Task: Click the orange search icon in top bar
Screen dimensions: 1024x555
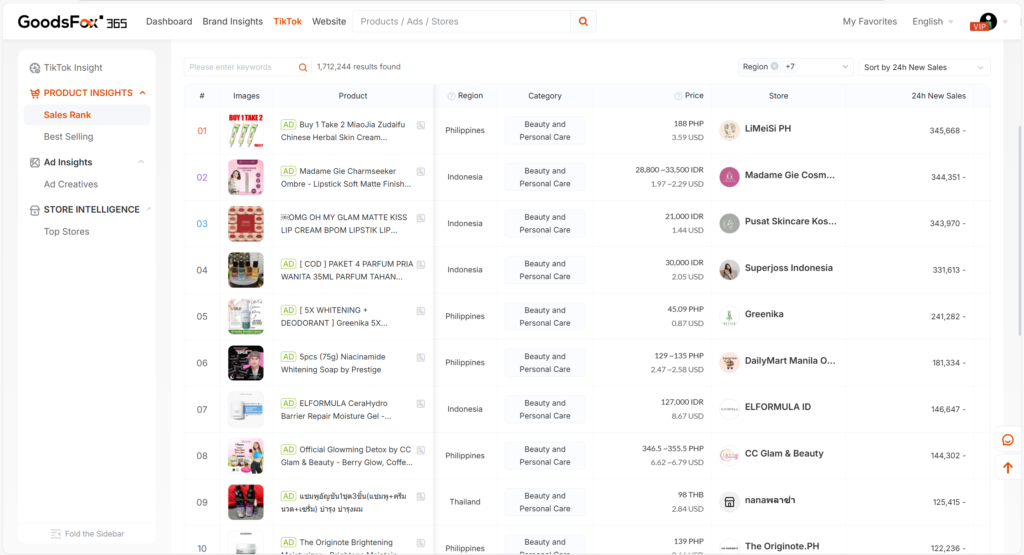Action: click(x=583, y=21)
